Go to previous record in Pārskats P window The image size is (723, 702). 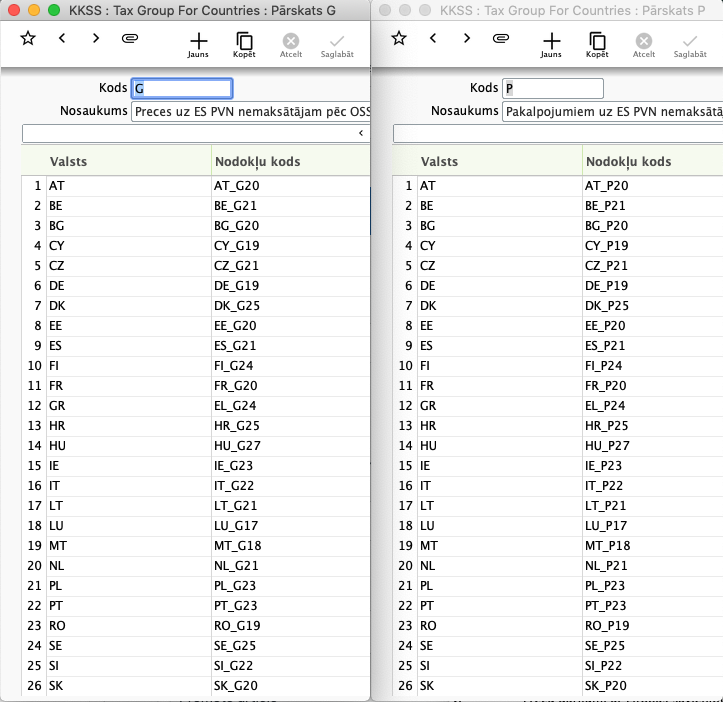[x=433, y=39]
